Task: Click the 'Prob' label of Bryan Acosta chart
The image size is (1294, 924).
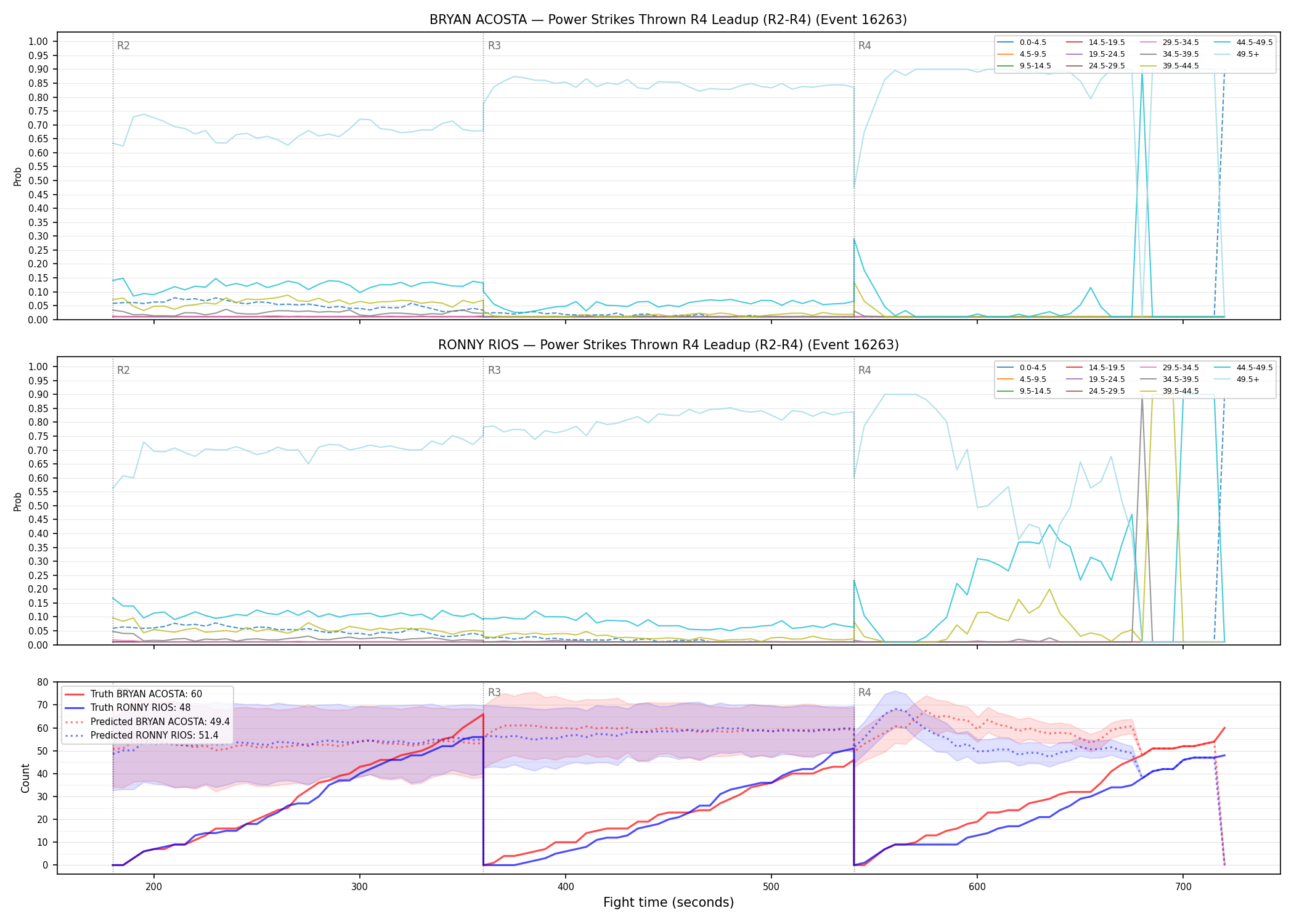Action: (x=18, y=176)
